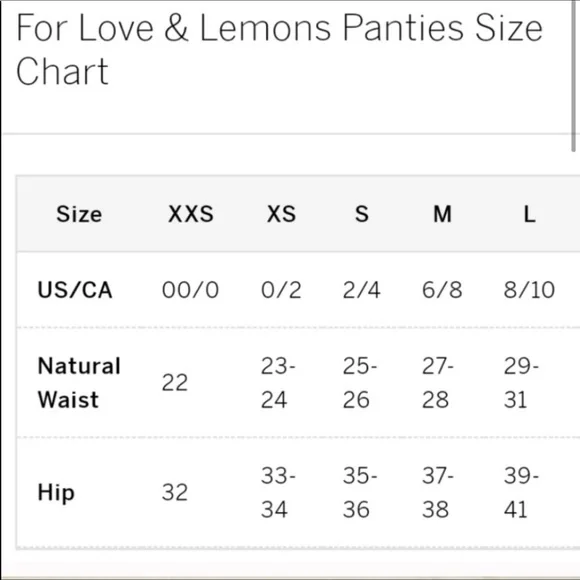This screenshot has width=580, height=580.
Task: Click the 8/10 US/CA cell
Action: tap(529, 290)
